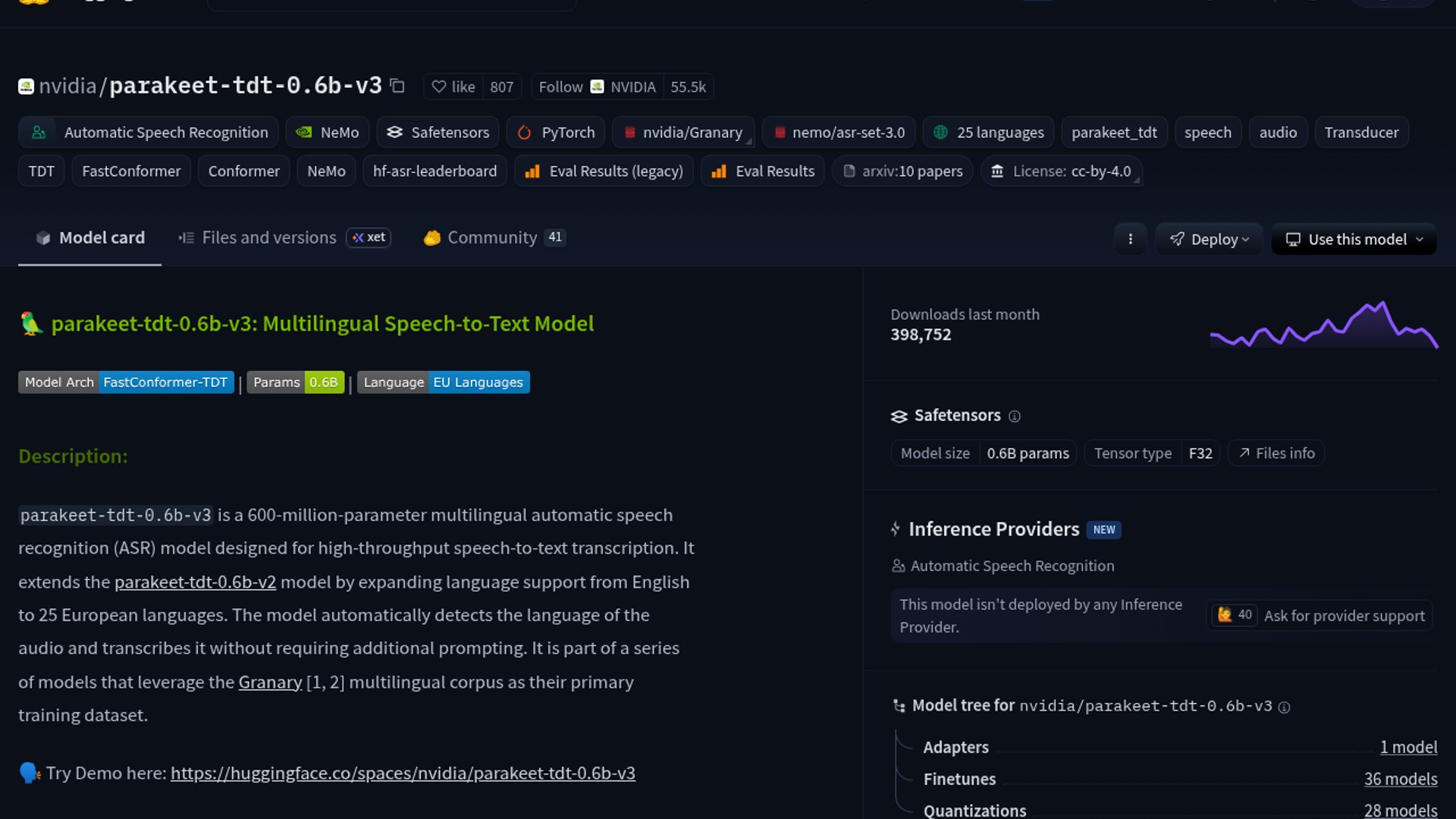
Task: Follow the NVIDIA organization
Action: tap(560, 87)
